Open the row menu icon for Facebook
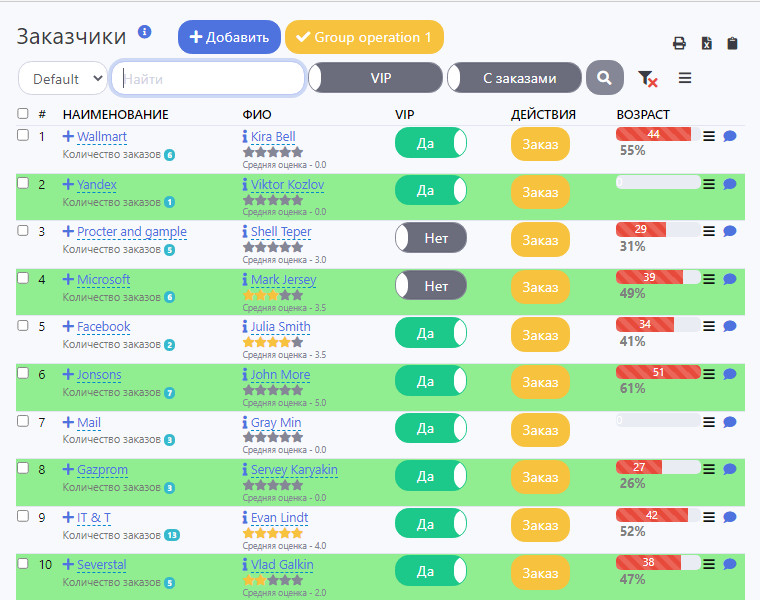The image size is (760, 600). pyautogui.click(x=709, y=326)
